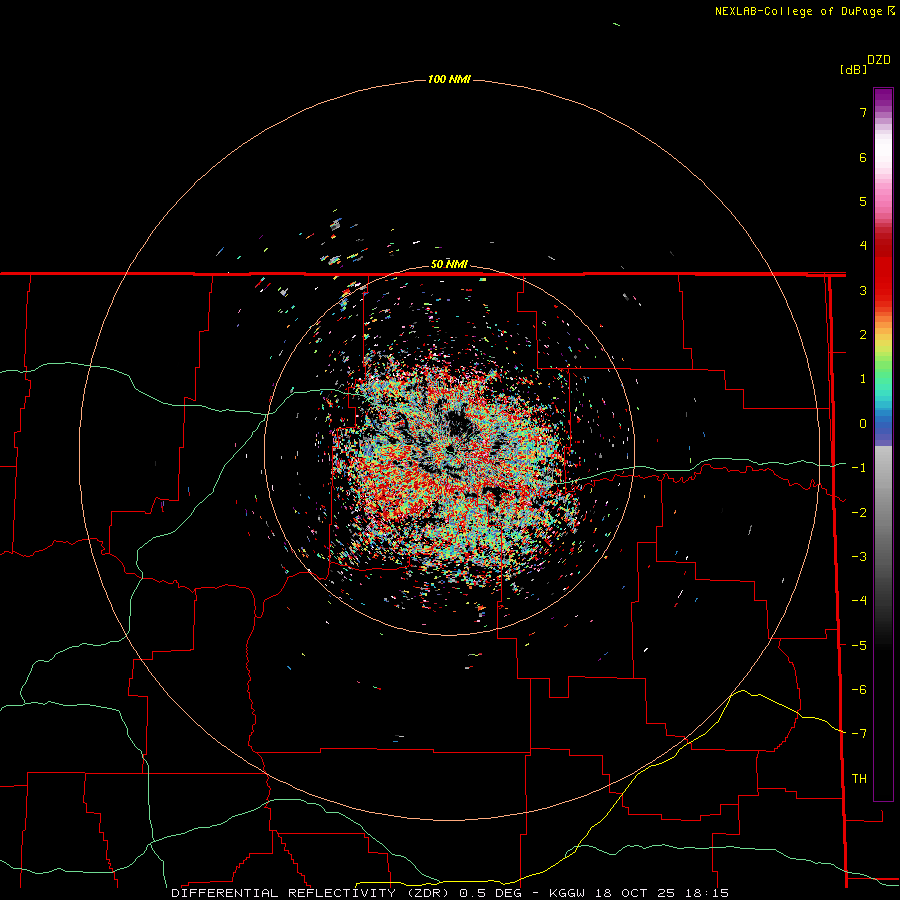The height and width of the screenshot is (900, 900).
Task: Click the color scale value -7
Action: tap(859, 734)
